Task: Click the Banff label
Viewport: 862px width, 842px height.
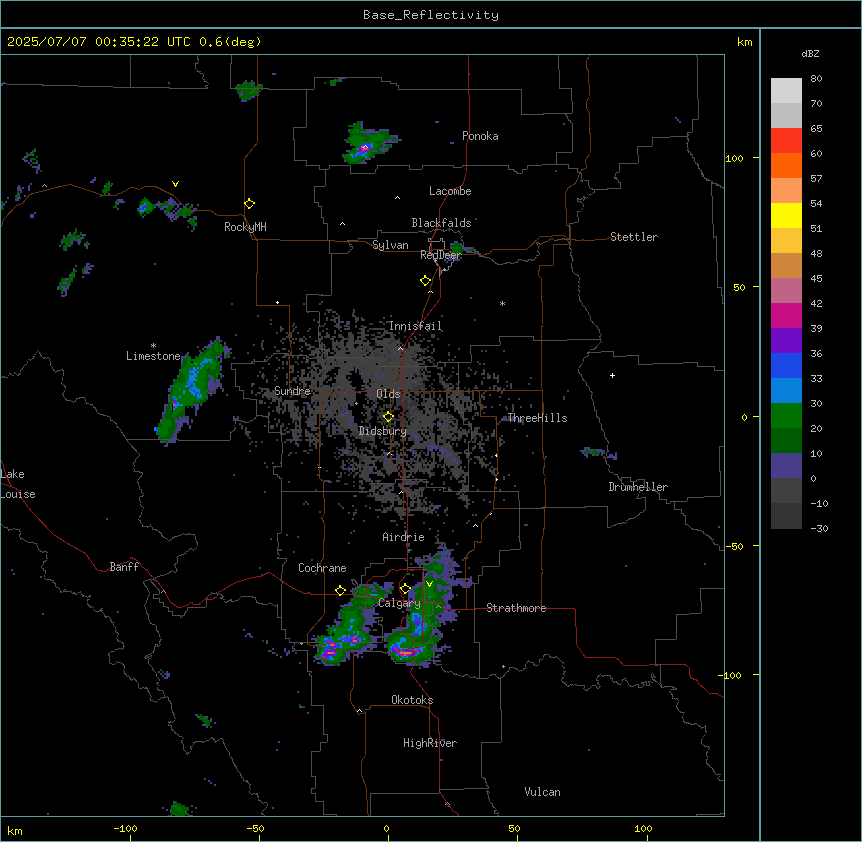Action: point(124,567)
